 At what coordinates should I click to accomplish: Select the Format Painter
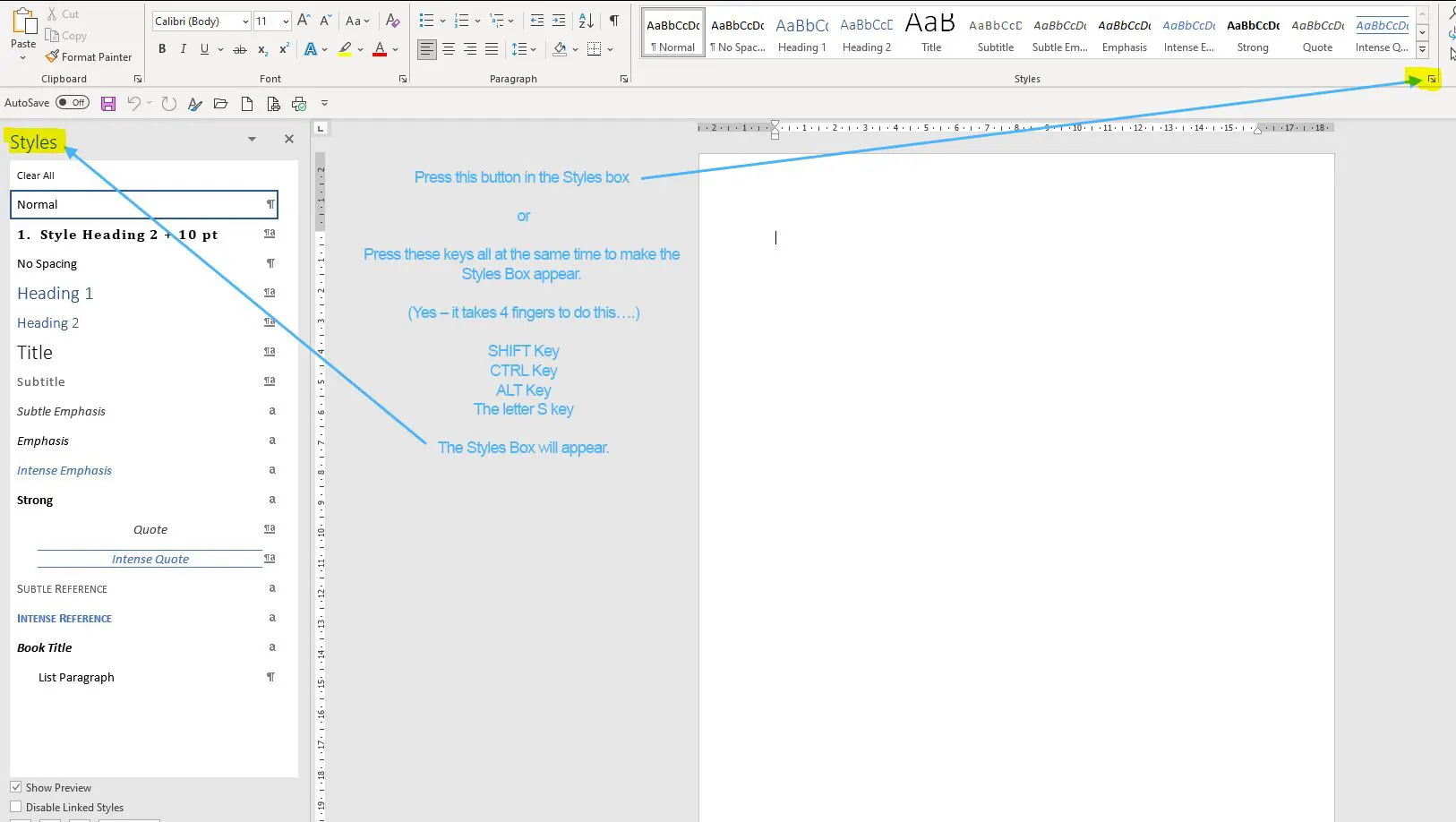(90, 56)
